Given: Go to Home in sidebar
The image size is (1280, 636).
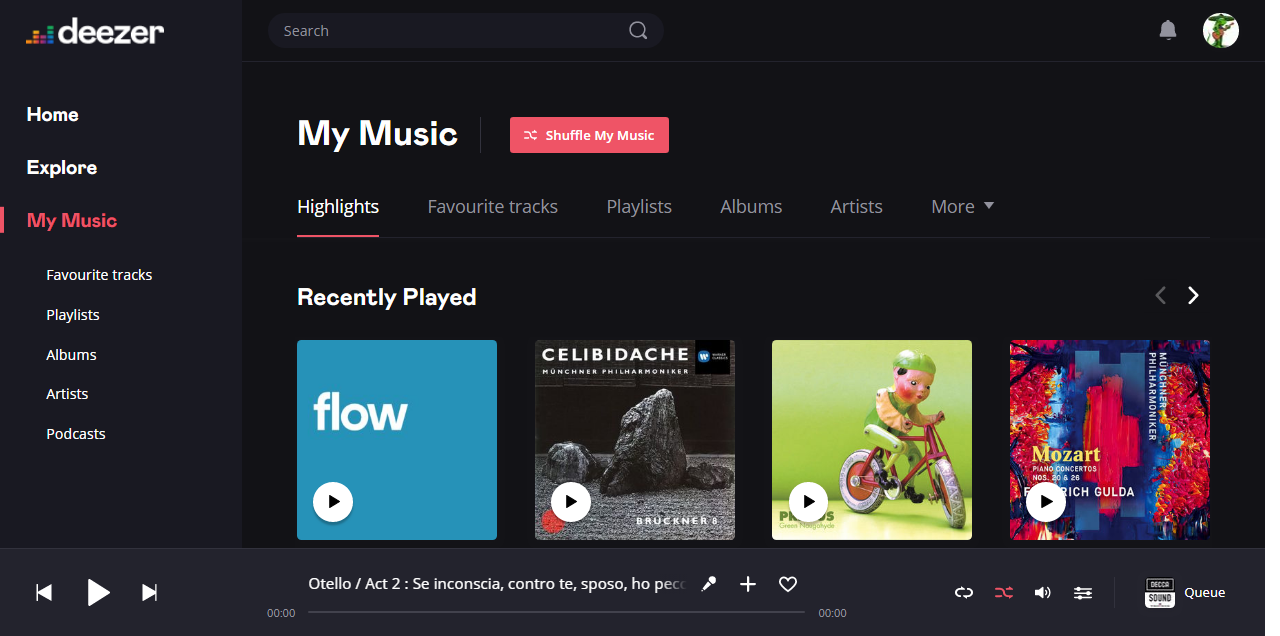Looking at the screenshot, I should [53, 115].
